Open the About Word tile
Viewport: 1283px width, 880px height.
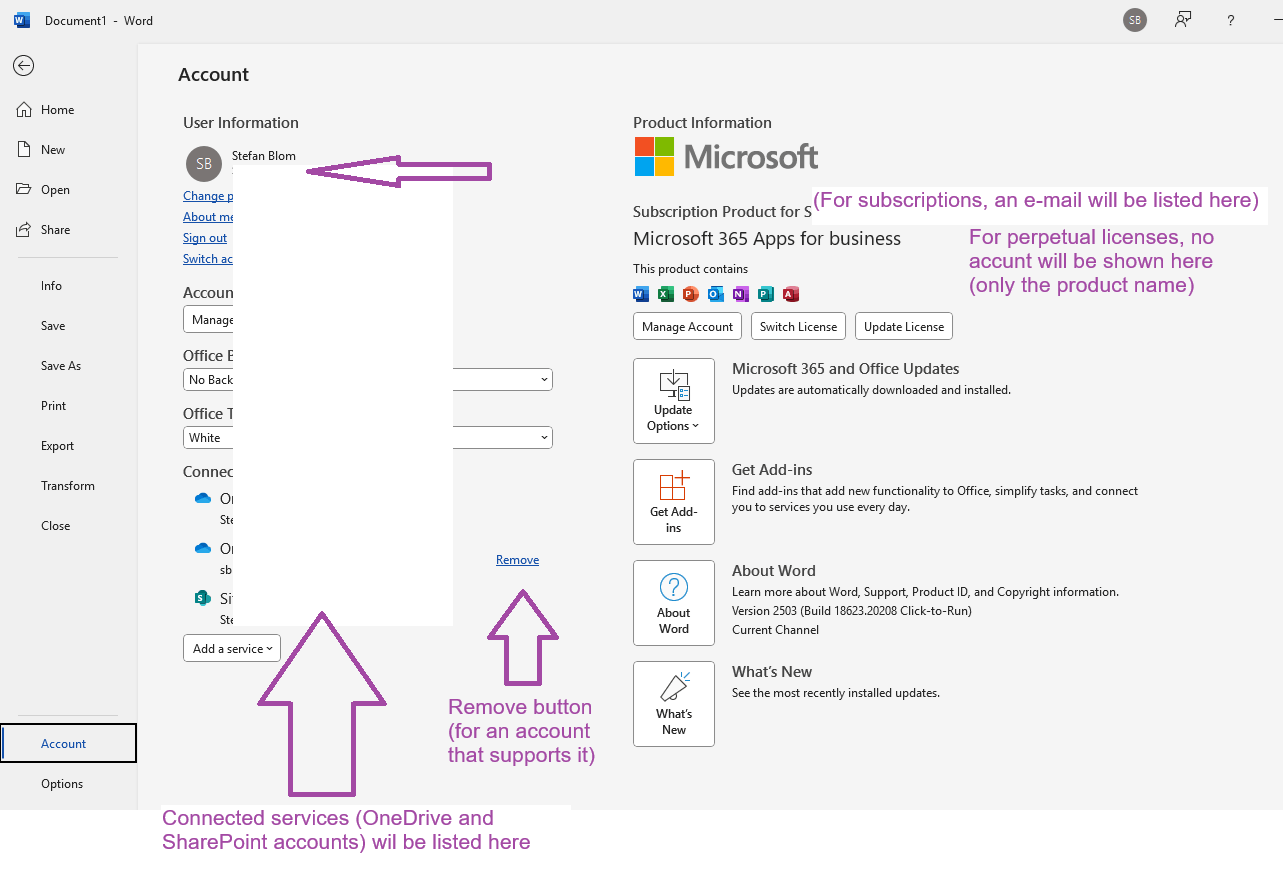click(674, 603)
